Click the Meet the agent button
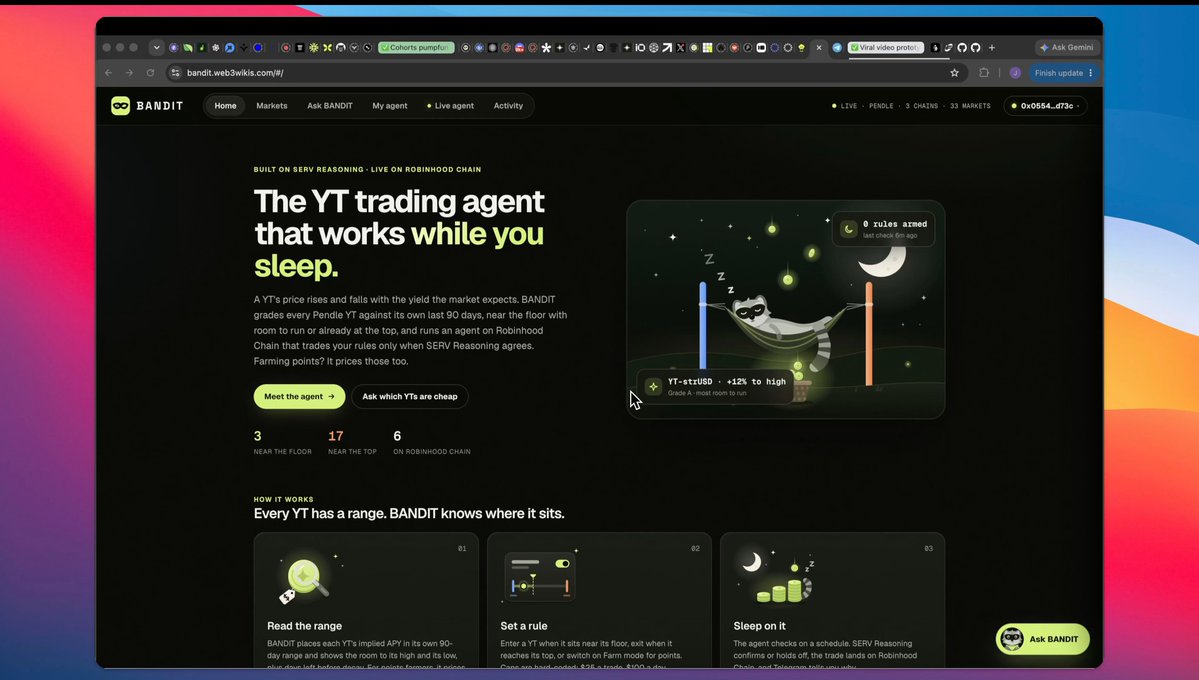This screenshot has width=1199, height=680. point(300,396)
